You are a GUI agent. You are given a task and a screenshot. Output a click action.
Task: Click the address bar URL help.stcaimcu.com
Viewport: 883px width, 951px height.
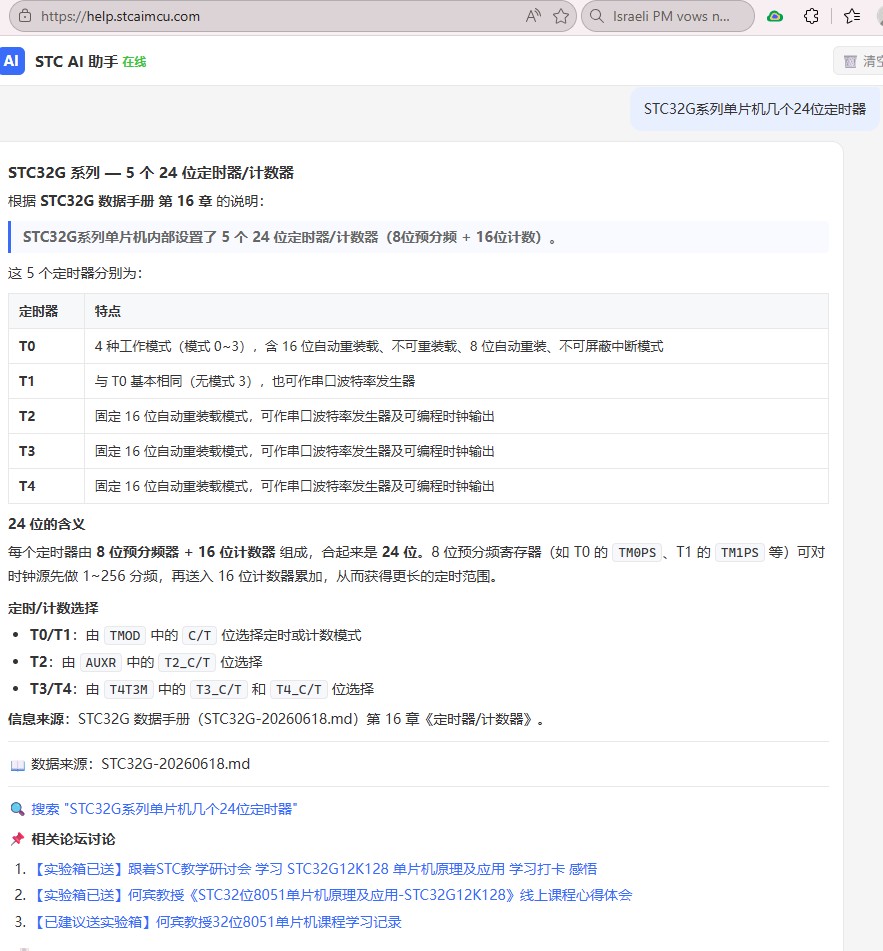[x=120, y=16]
